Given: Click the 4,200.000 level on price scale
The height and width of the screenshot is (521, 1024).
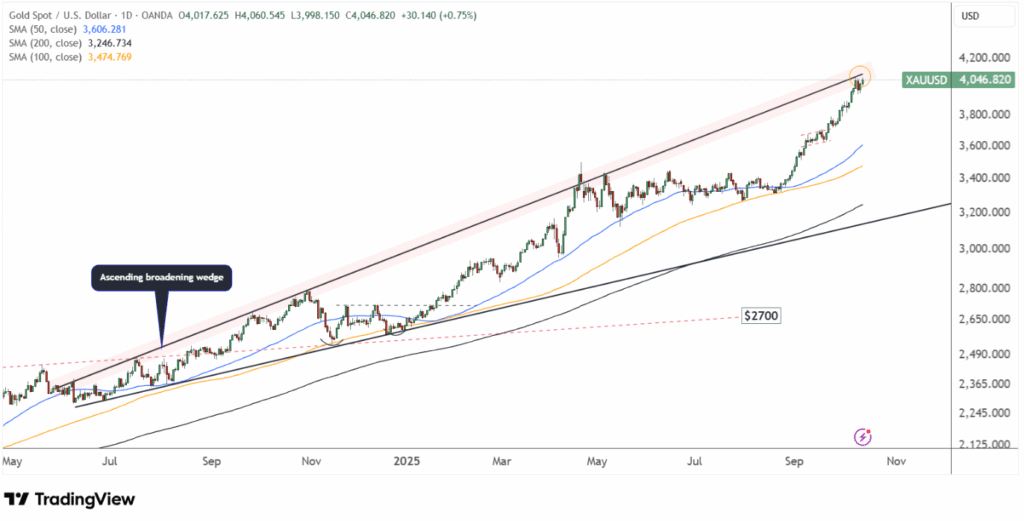Looking at the screenshot, I should click(x=980, y=58).
